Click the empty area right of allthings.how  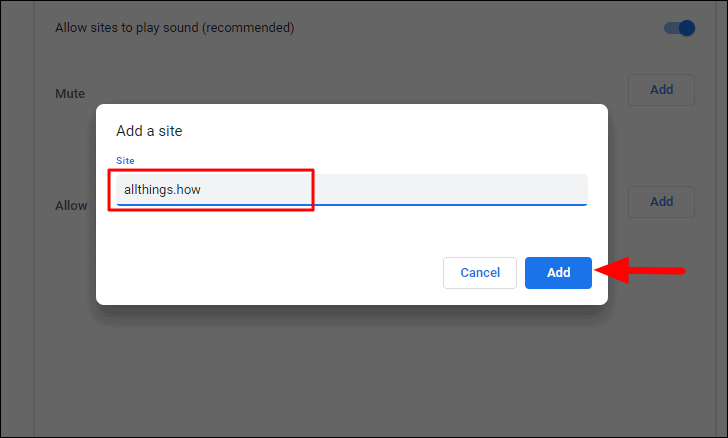pos(450,189)
